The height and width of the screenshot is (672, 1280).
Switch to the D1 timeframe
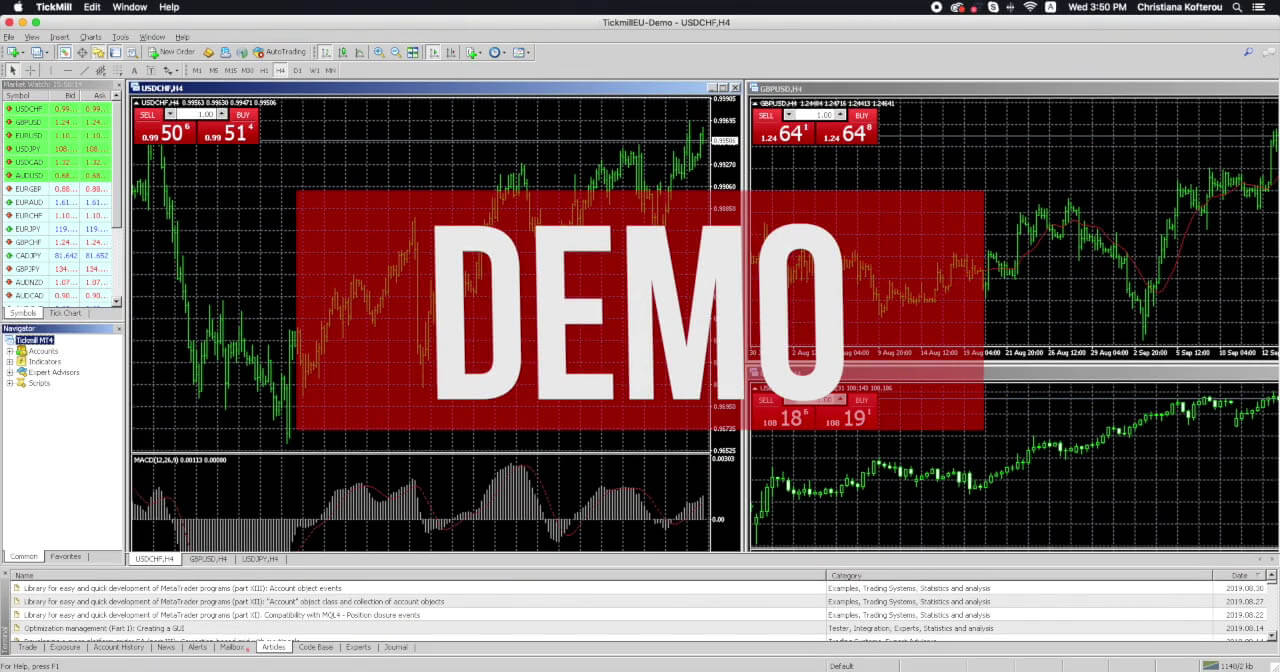click(x=297, y=70)
